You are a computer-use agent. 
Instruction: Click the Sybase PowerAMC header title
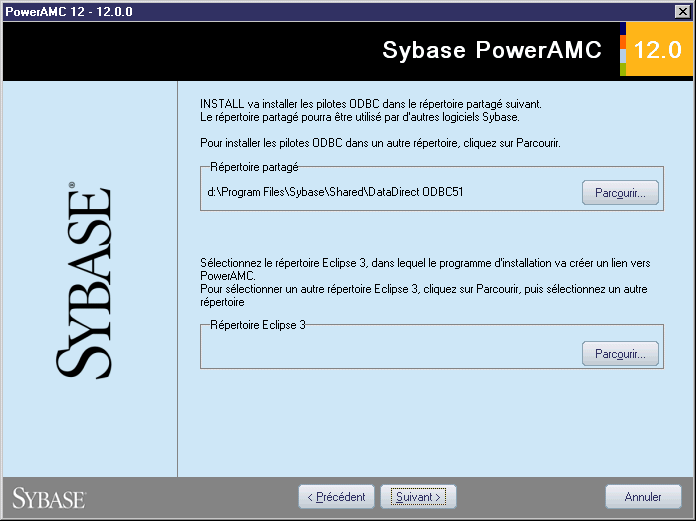[492, 50]
